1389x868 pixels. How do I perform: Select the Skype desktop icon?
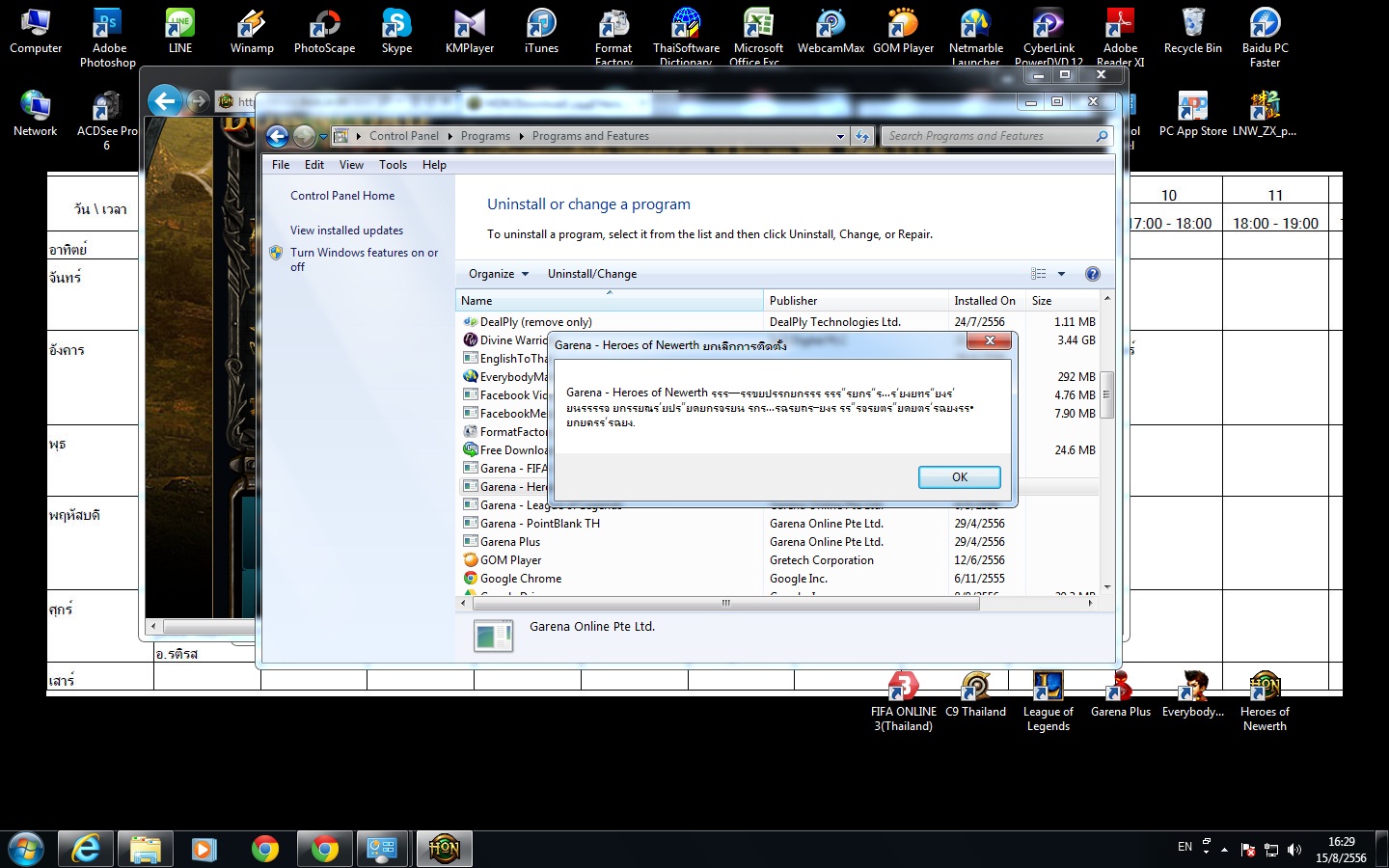pyautogui.click(x=396, y=32)
